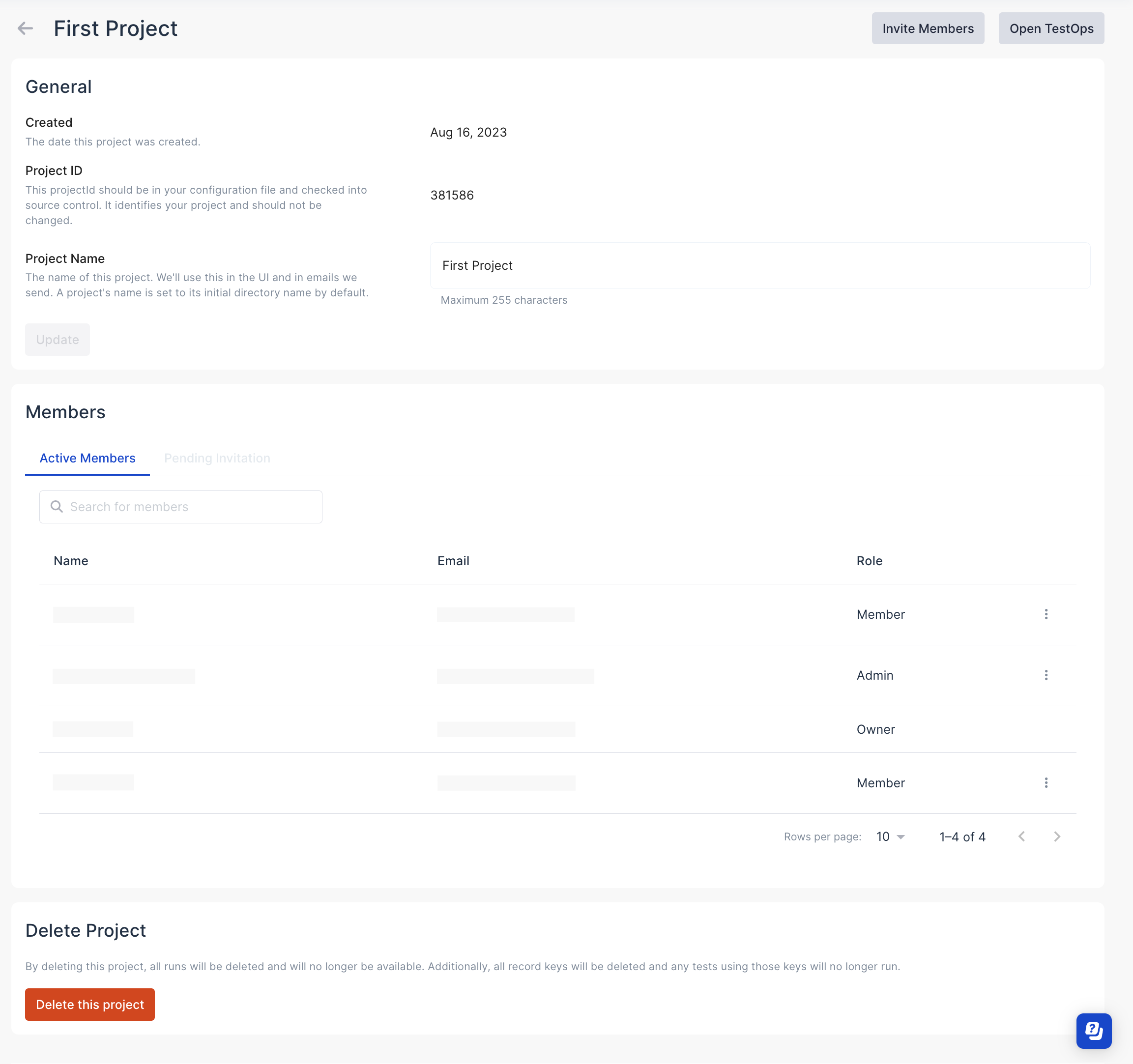Switch to the Pending Invitation tab
Image resolution: width=1133 pixels, height=1064 pixels.
tap(217, 458)
